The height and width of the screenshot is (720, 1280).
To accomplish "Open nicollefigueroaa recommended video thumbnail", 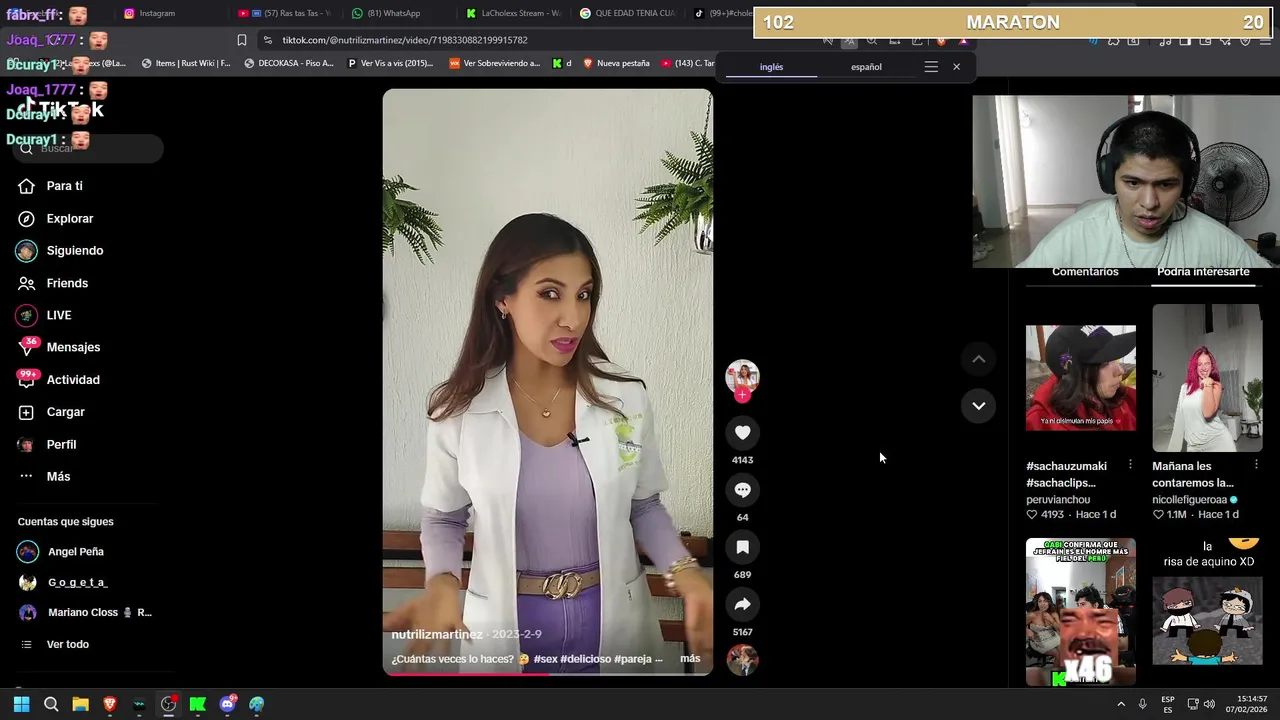I will (1207, 378).
